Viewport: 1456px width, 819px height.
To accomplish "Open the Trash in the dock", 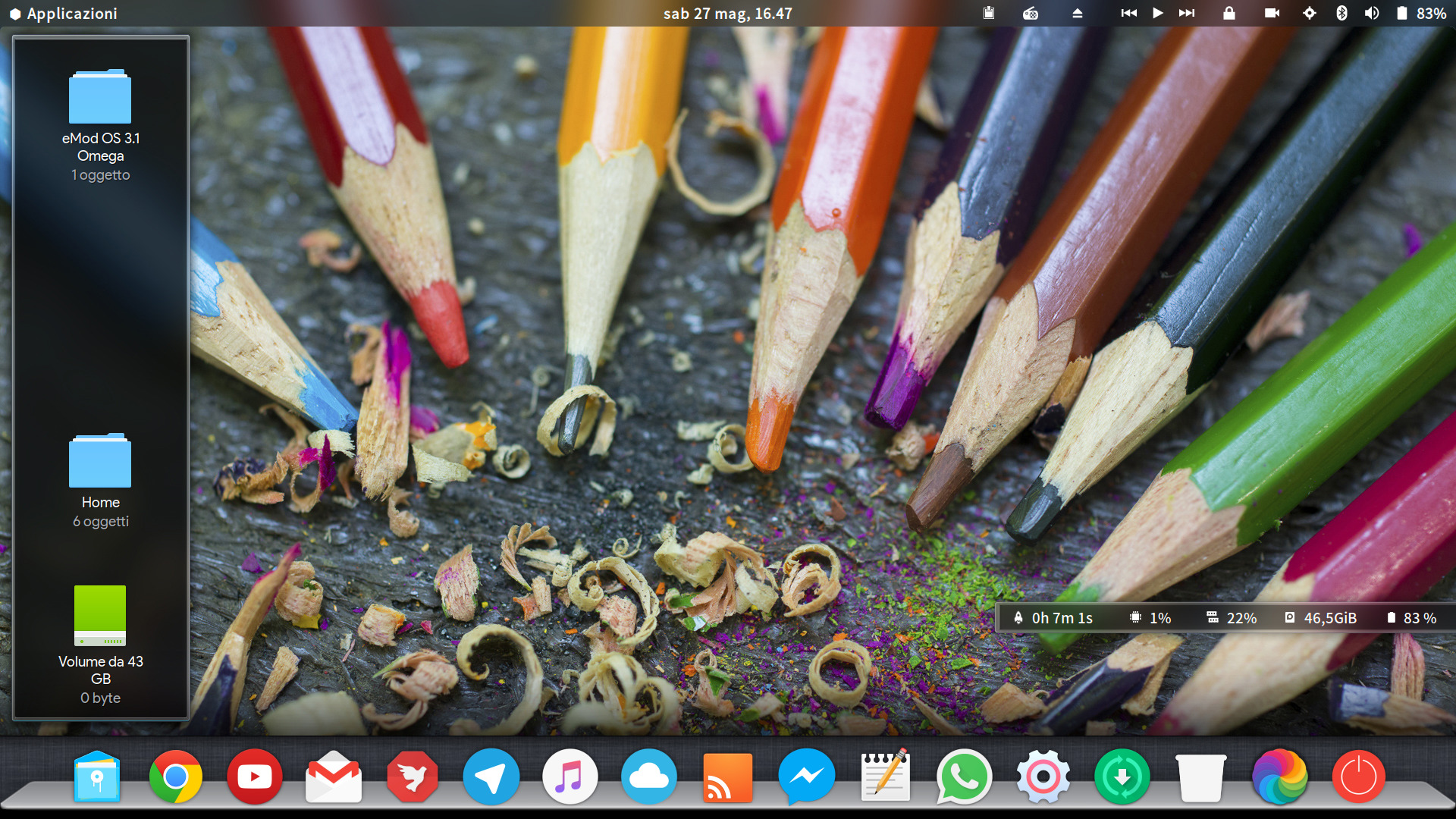I will (x=1201, y=777).
